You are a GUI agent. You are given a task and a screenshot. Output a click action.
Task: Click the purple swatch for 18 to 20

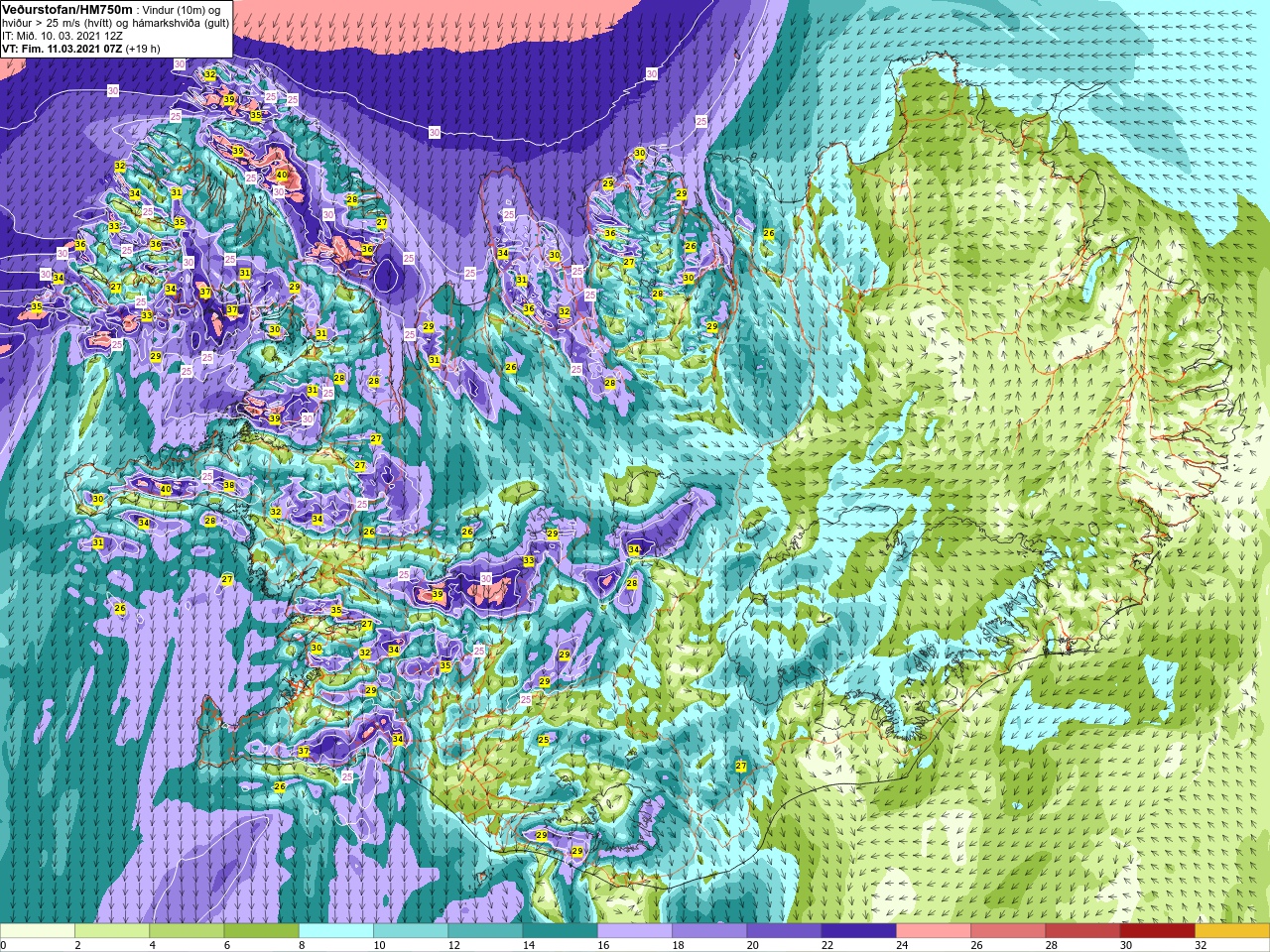(x=709, y=931)
